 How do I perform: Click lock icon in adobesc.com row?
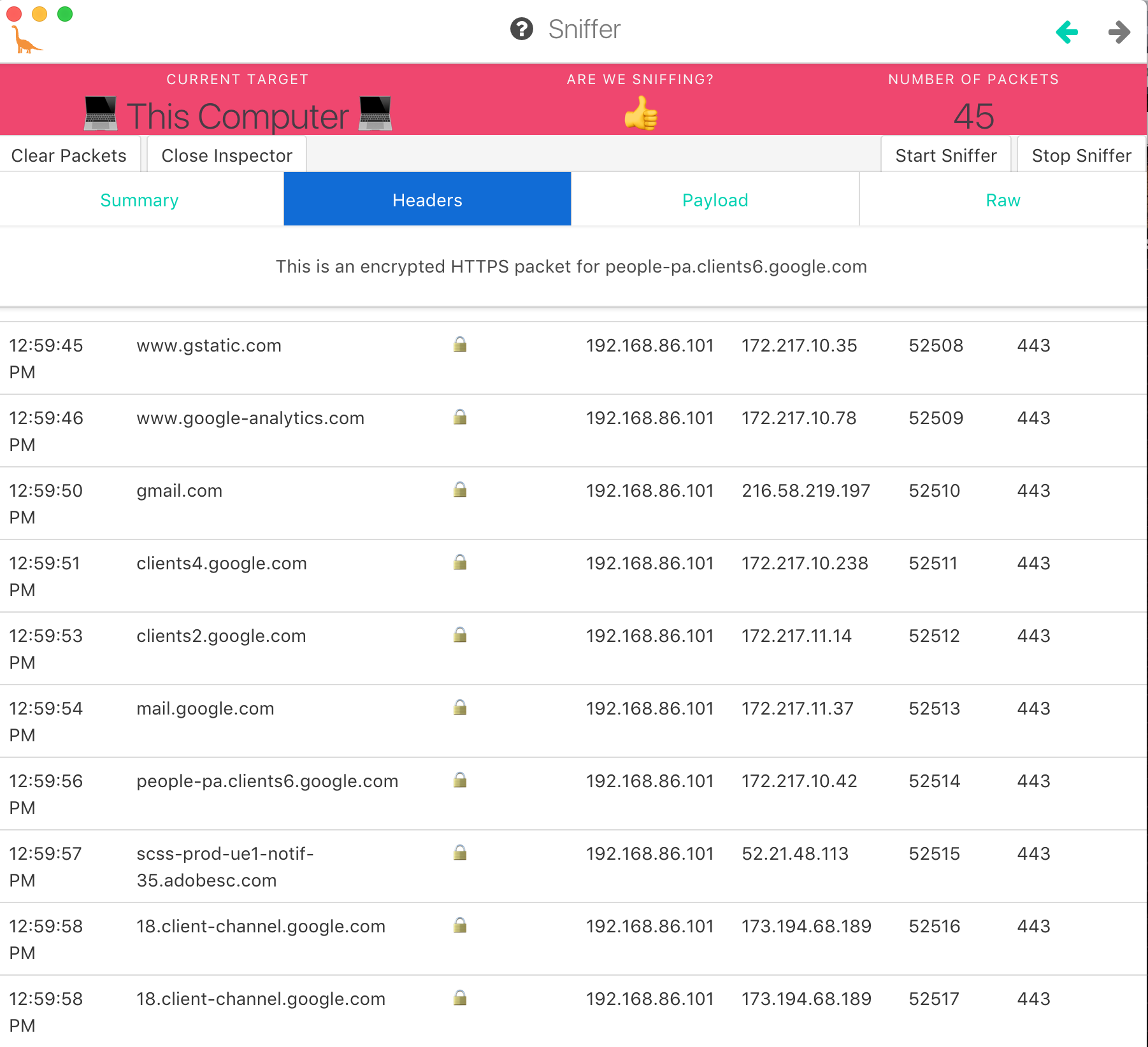460,853
